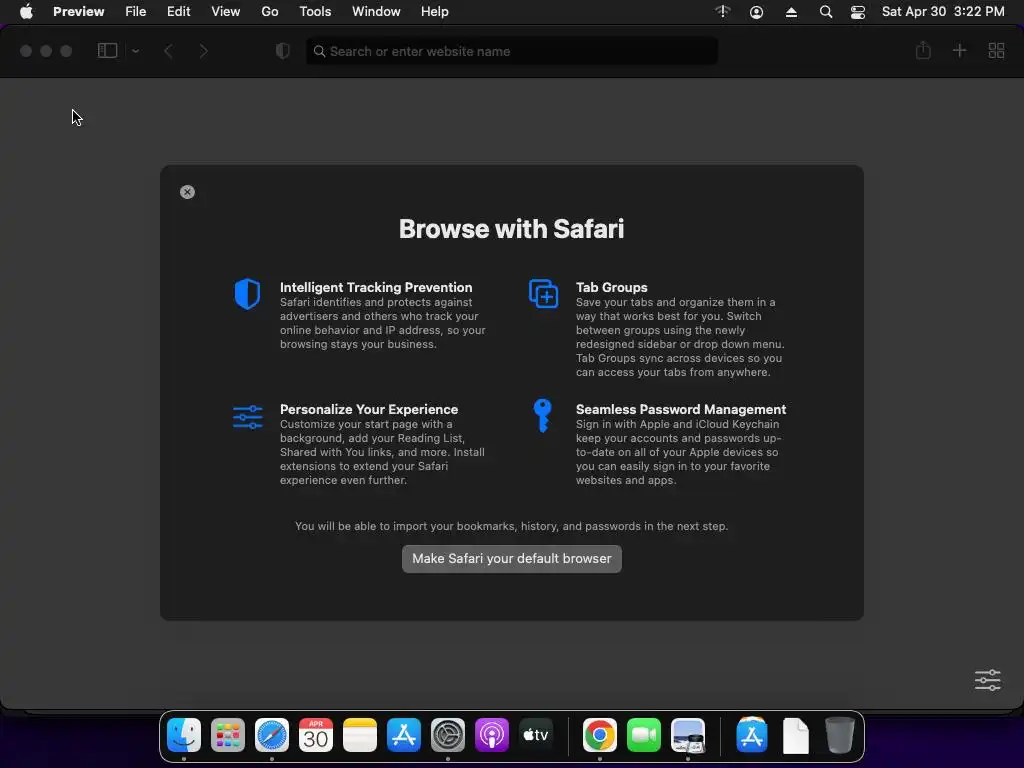Open the Tools menu
The height and width of the screenshot is (768, 1024).
(x=315, y=12)
